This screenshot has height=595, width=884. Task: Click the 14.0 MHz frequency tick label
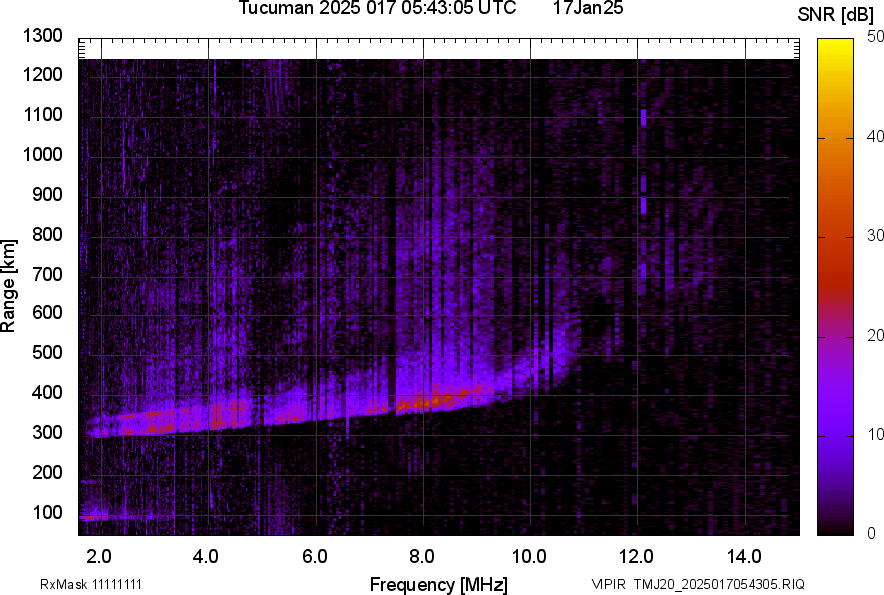pyautogui.click(x=743, y=556)
